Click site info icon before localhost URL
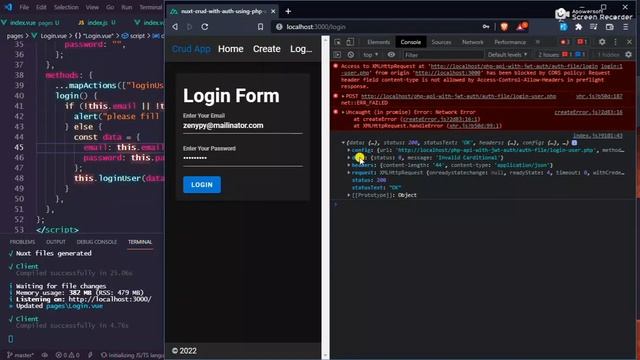 pos(279,27)
